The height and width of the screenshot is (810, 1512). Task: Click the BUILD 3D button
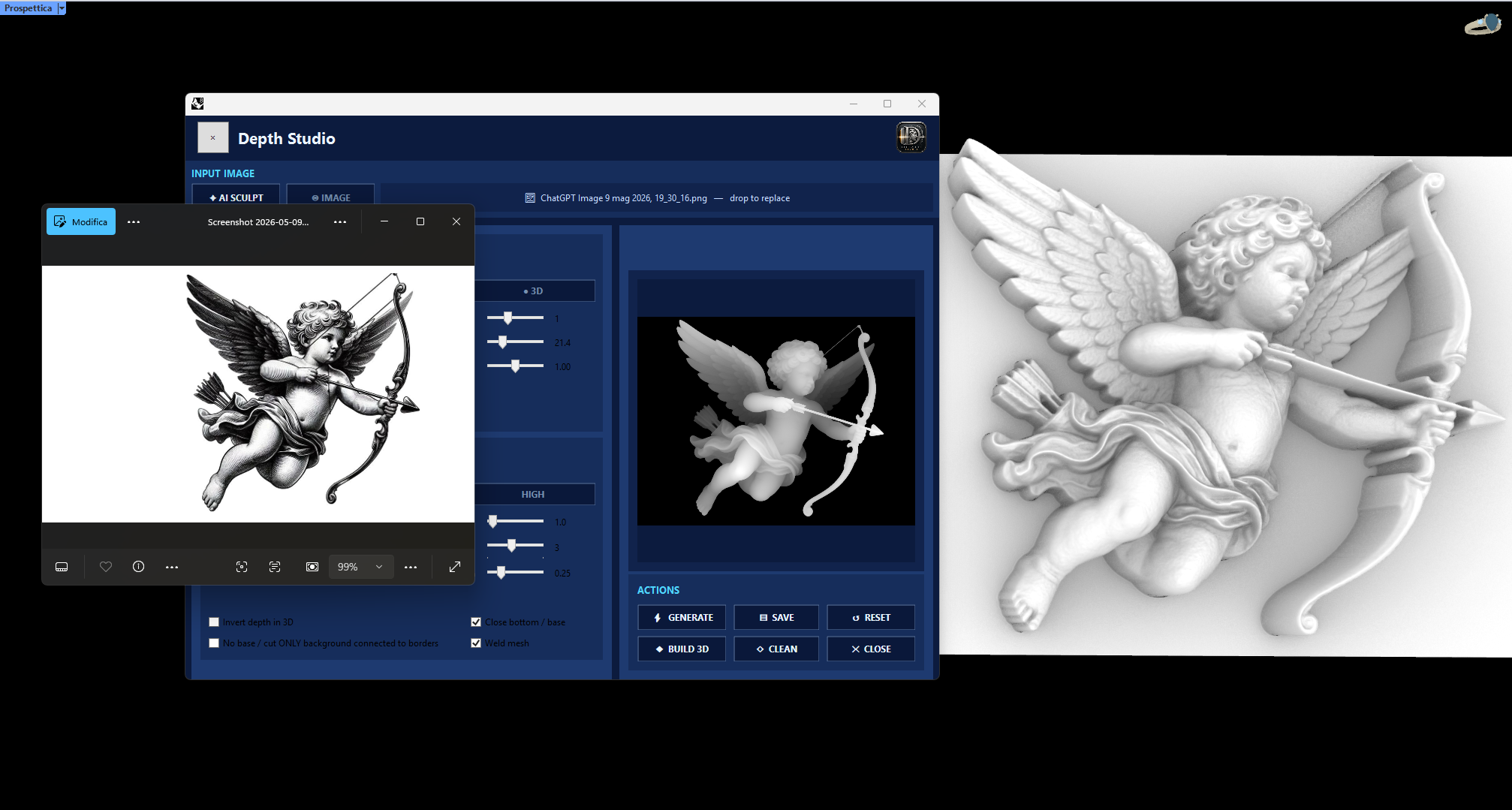click(682, 649)
